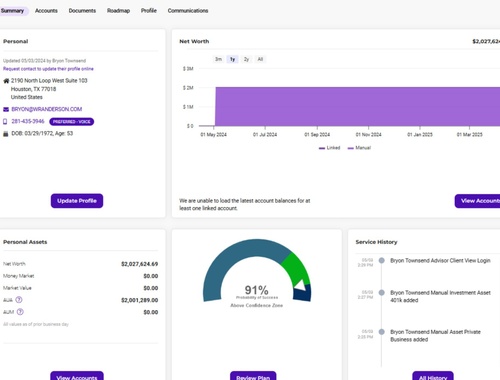
Task: Select the Private Business added history marker
Action: 382,332
